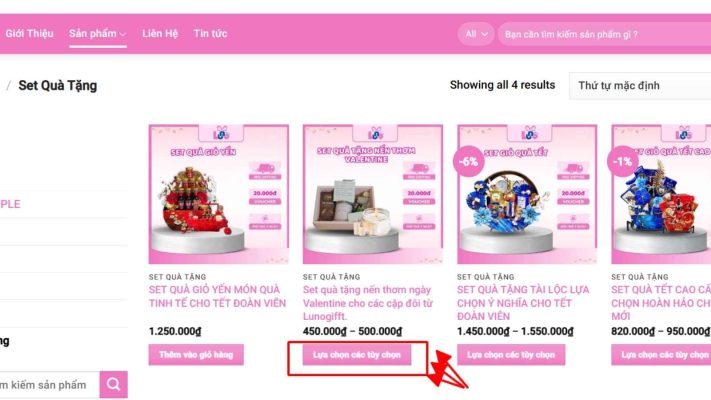Open the Set quà giỏ yến thumbnail
Image resolution: width=711 pixels, height=400 pixels.
[x=219, y=194]
